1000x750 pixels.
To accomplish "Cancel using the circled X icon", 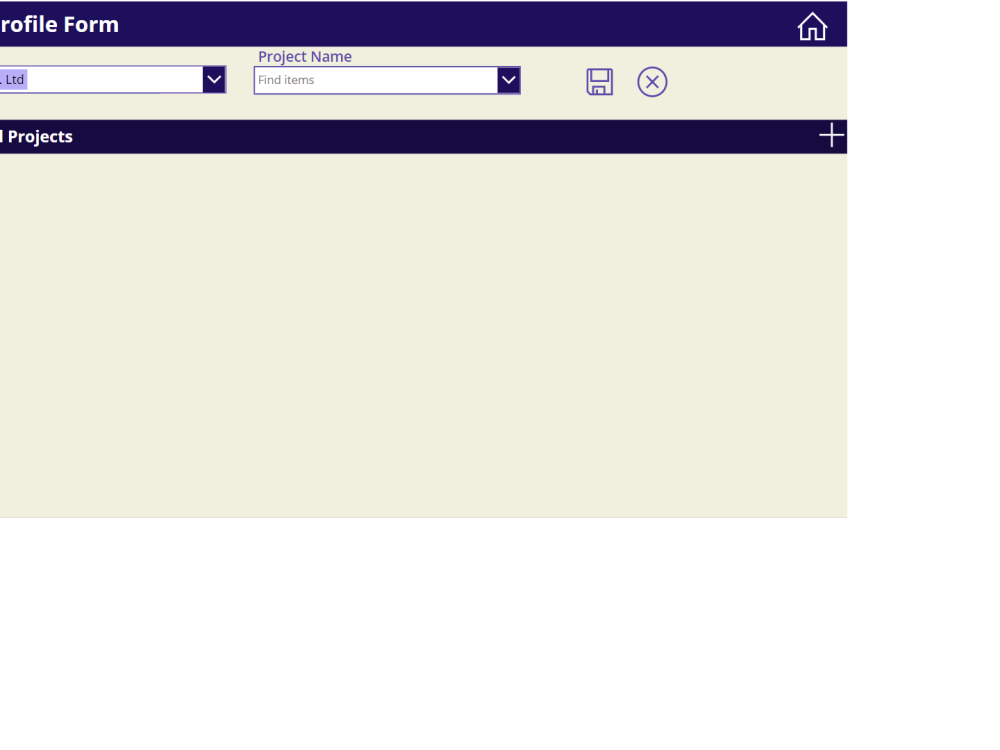I will (x=652, y=82).
